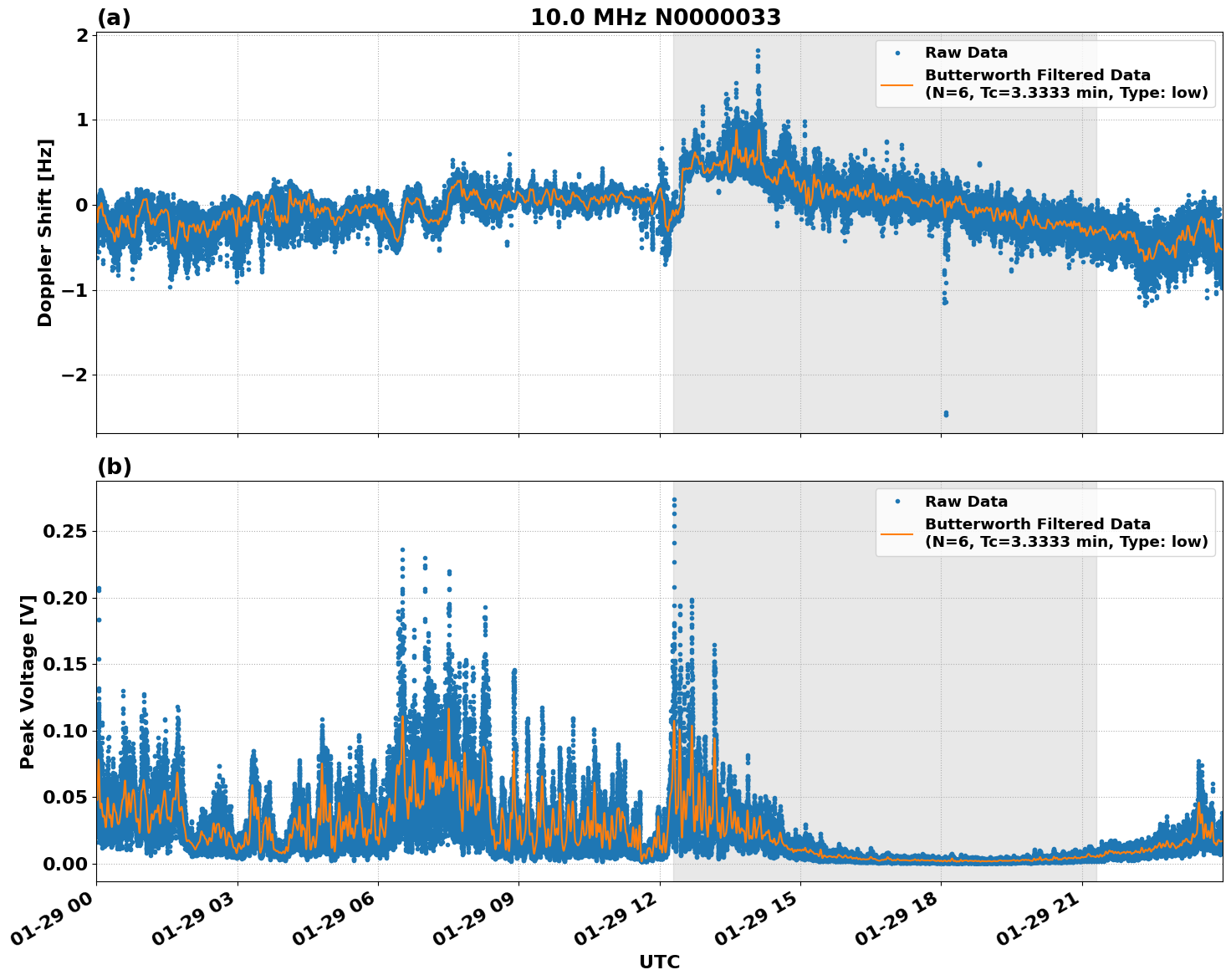Click the blue Raw Data marker in panel (b) legend
Screen dimensions: 1231x980
898,501
